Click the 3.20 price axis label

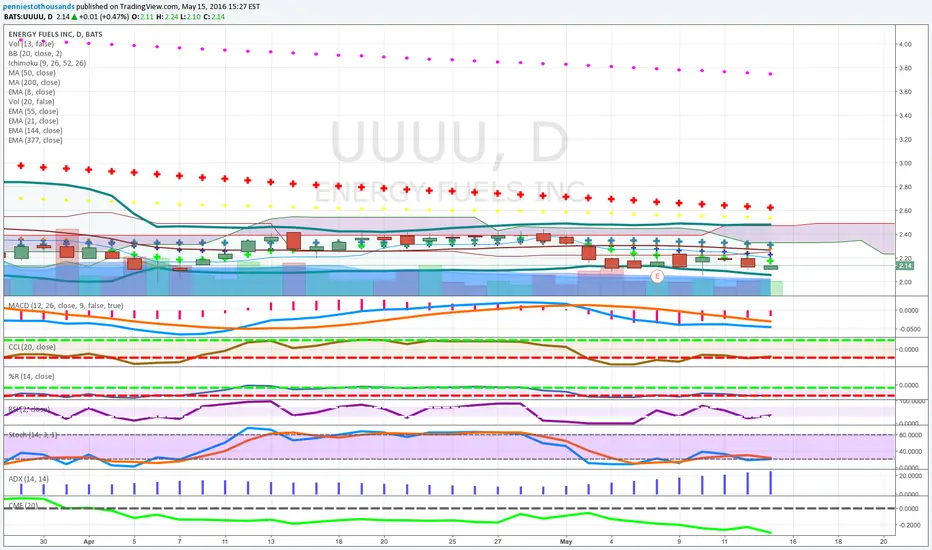(x=905, y=139)
